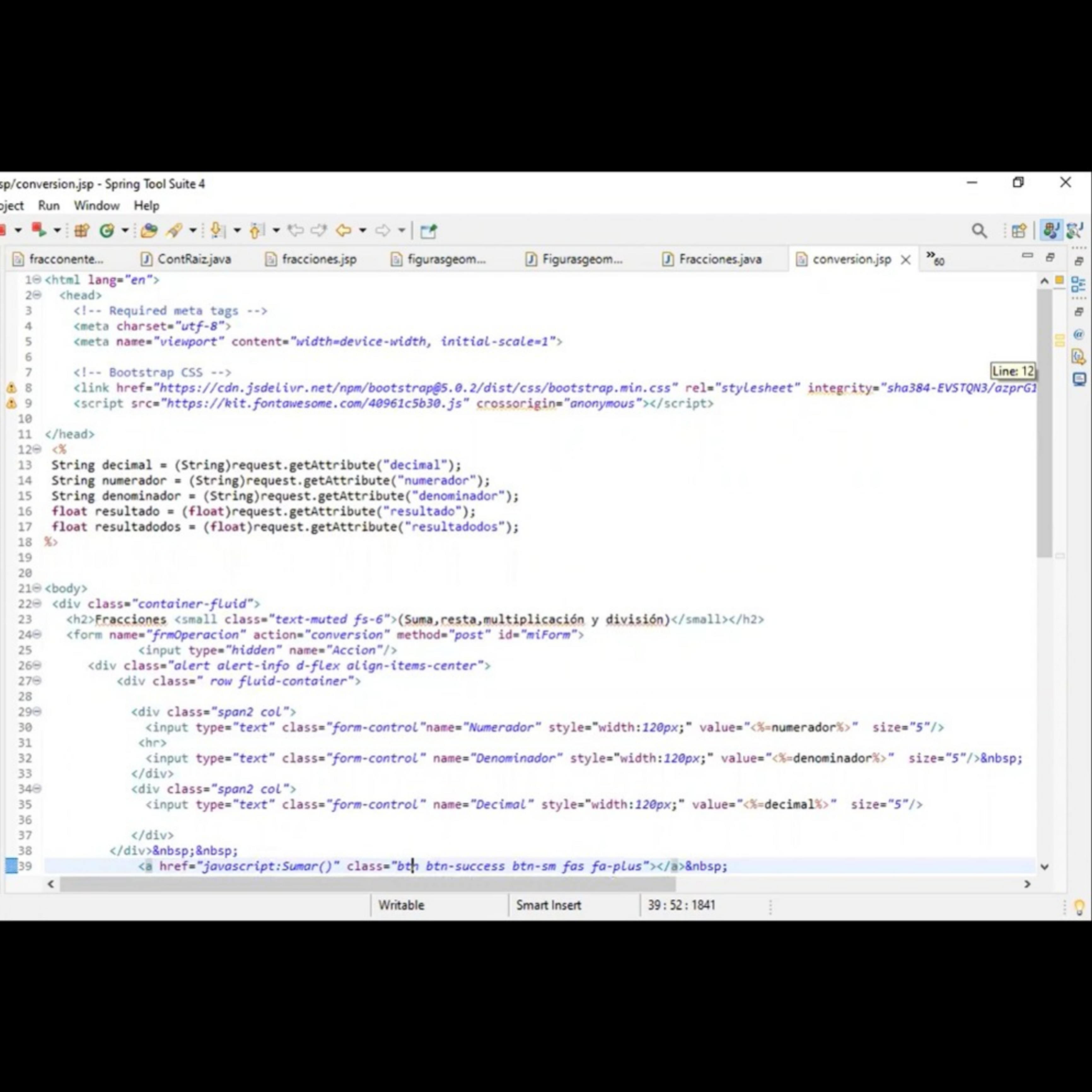The height and width of the screenshot is (1092, 1092).
Task: Switch to the fracciones.jsp tab
Action: point(311,259)
